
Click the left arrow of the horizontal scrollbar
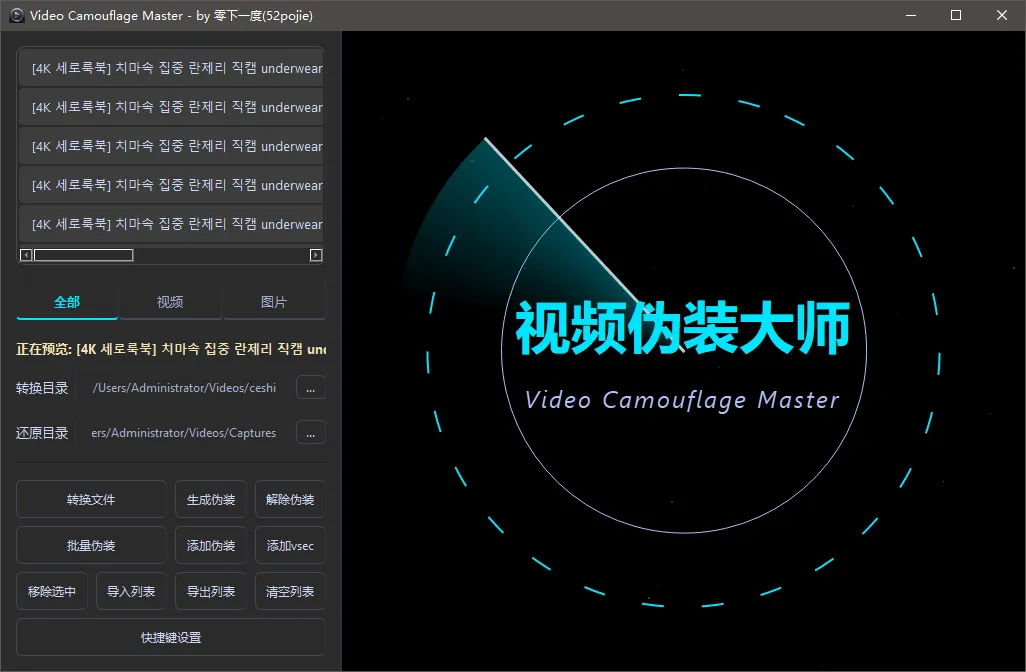click(26, 255)
